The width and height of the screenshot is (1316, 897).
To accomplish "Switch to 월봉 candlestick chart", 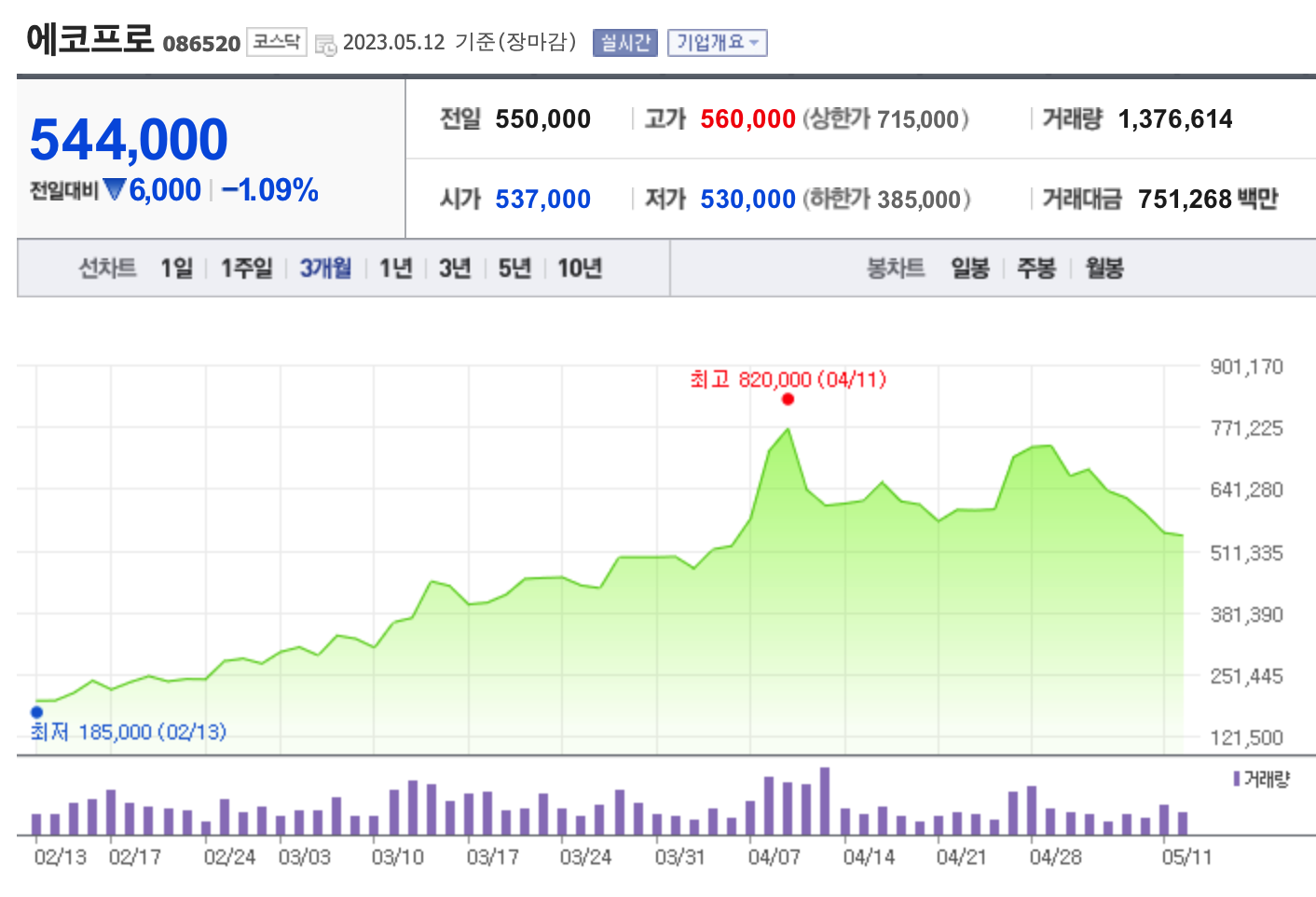I will pos(1104,269).
